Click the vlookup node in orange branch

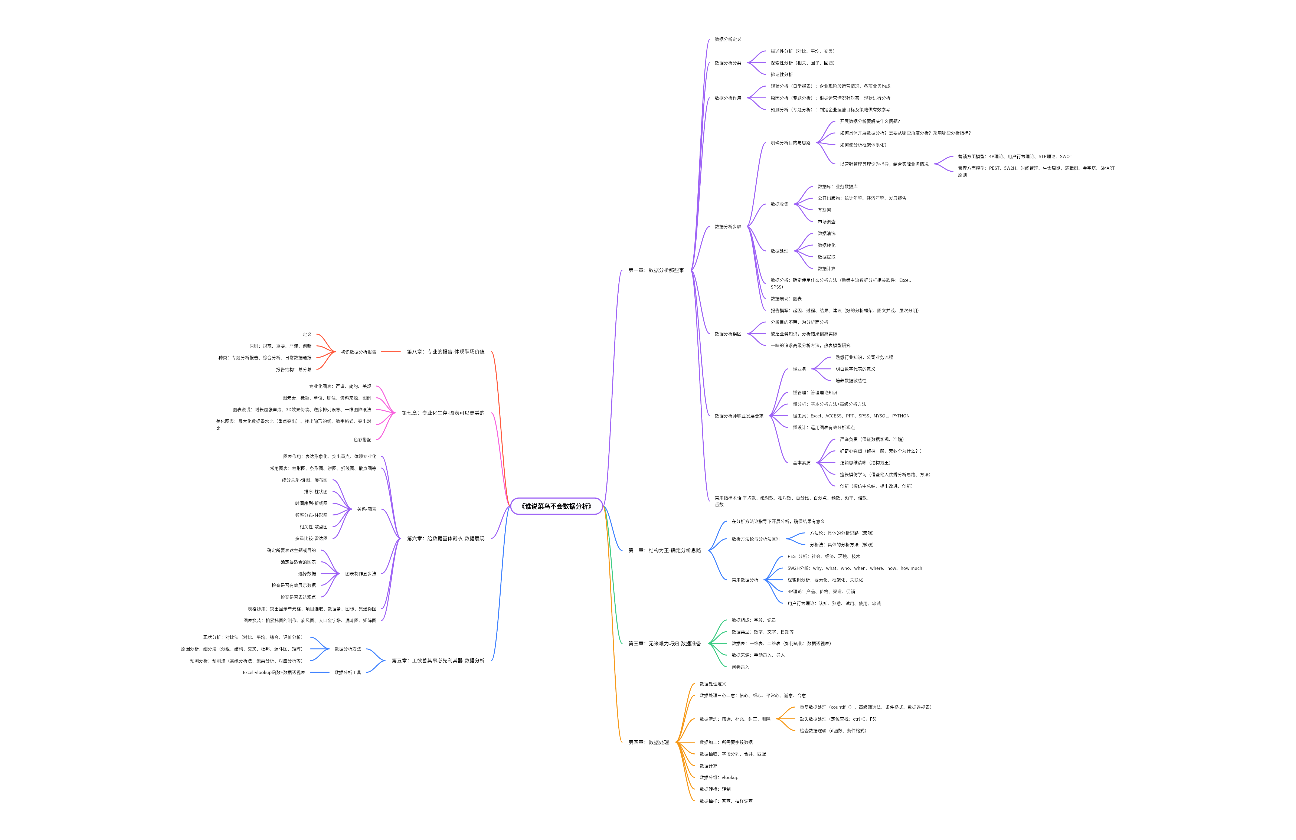pos(718,777)
